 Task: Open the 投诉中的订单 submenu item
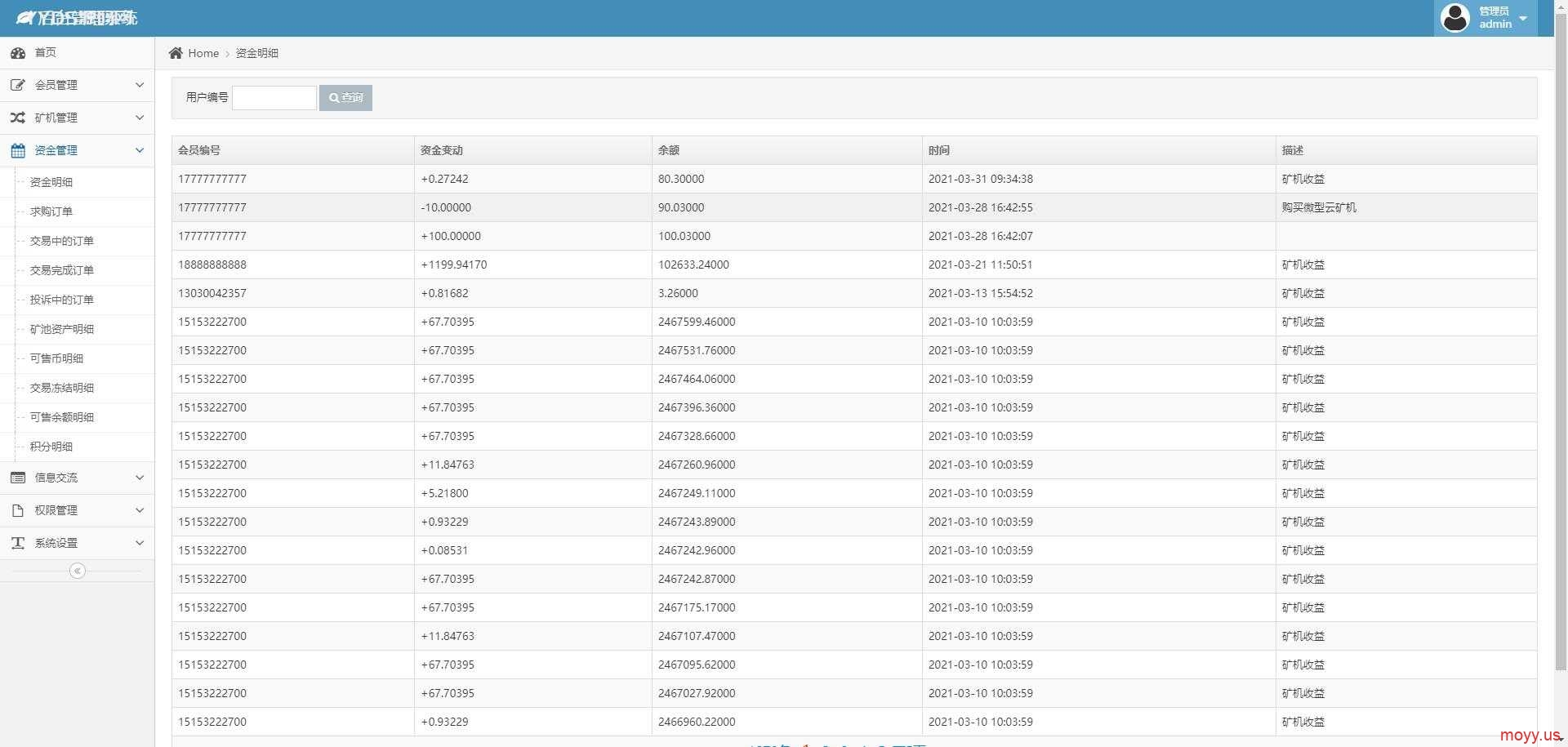pyautogui.click(x=62, y=300)
